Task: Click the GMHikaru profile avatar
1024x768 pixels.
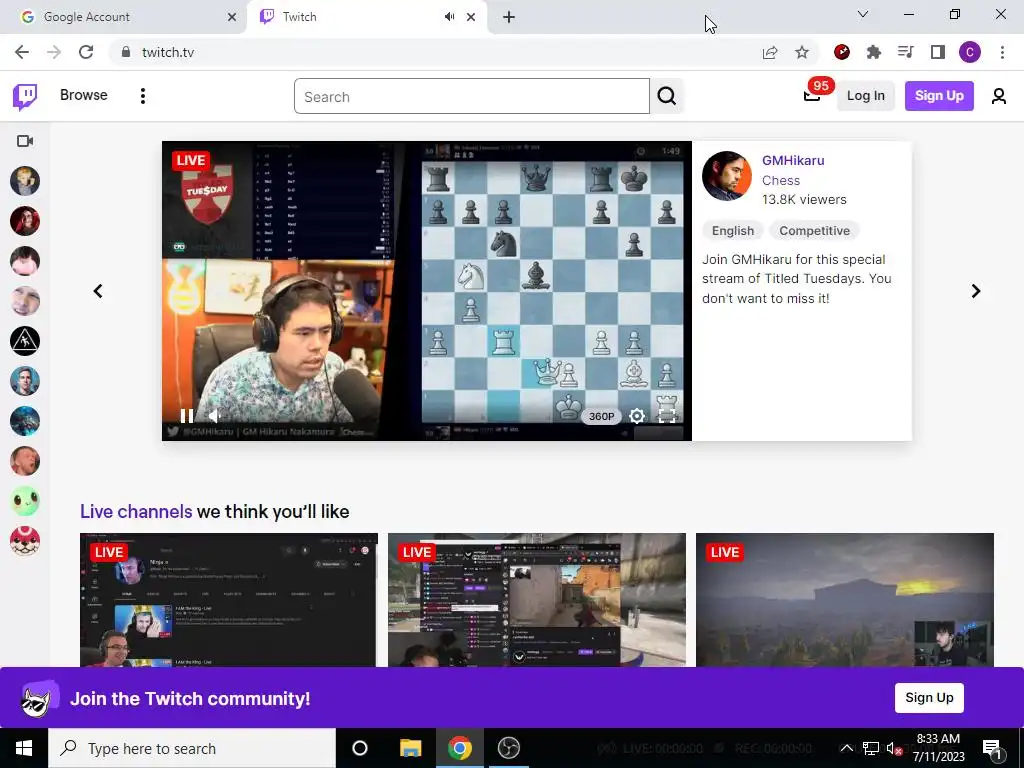Action: pyautogui.click(x=727, y=176)
